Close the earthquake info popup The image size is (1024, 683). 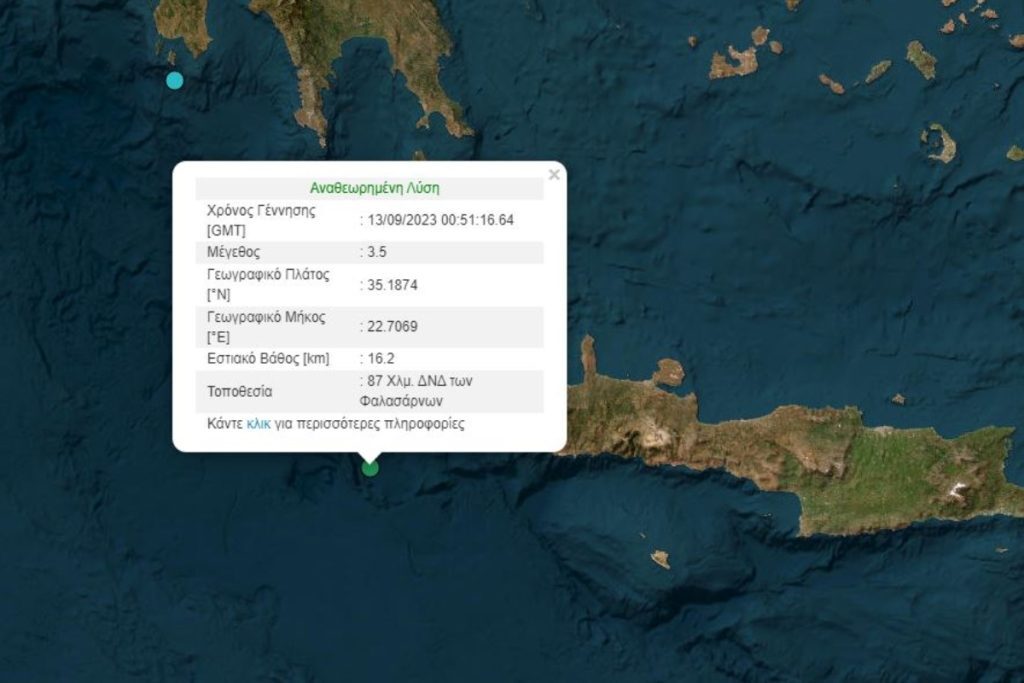(x=554, y=175)
